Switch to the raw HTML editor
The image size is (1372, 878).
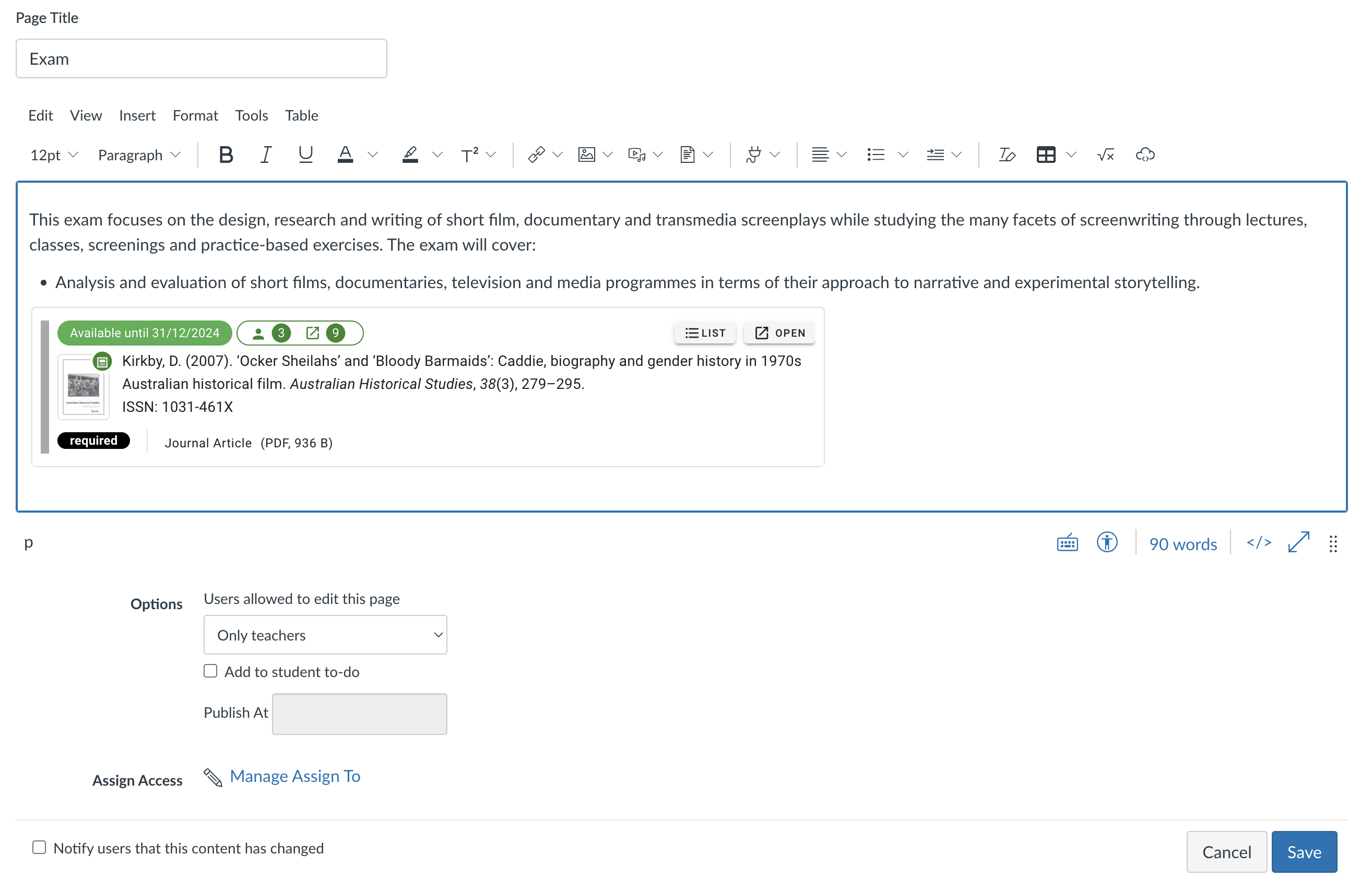point(1258,543)
